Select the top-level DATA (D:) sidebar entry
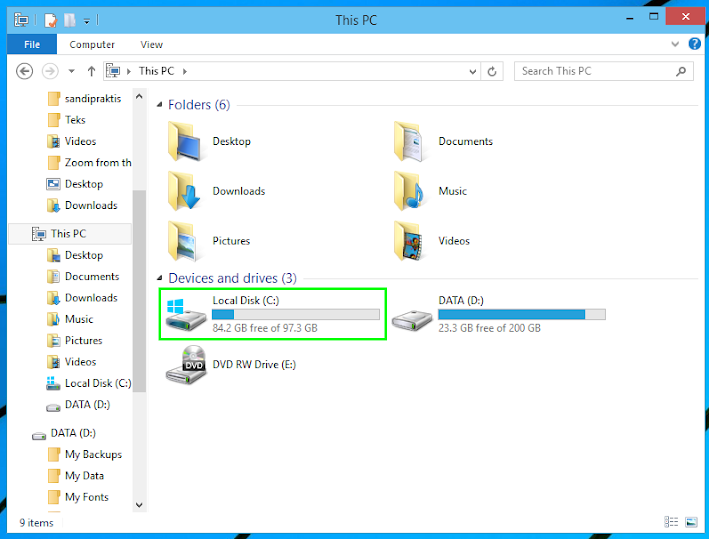Image resolution: width=709 pixels, height=539 pixels. pos(64,433)
